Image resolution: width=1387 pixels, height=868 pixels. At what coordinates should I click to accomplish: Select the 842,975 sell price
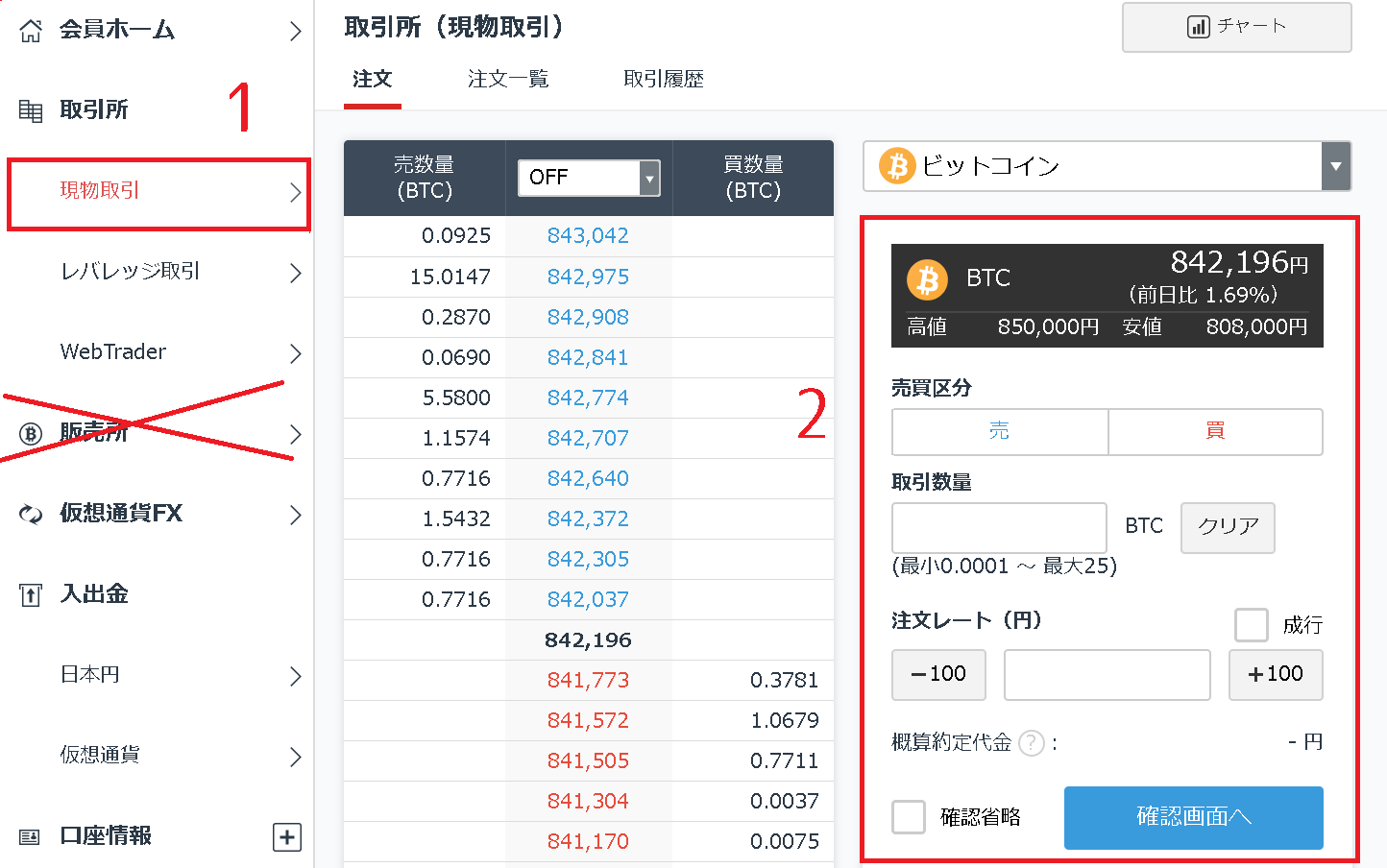[x=588, y=277]
